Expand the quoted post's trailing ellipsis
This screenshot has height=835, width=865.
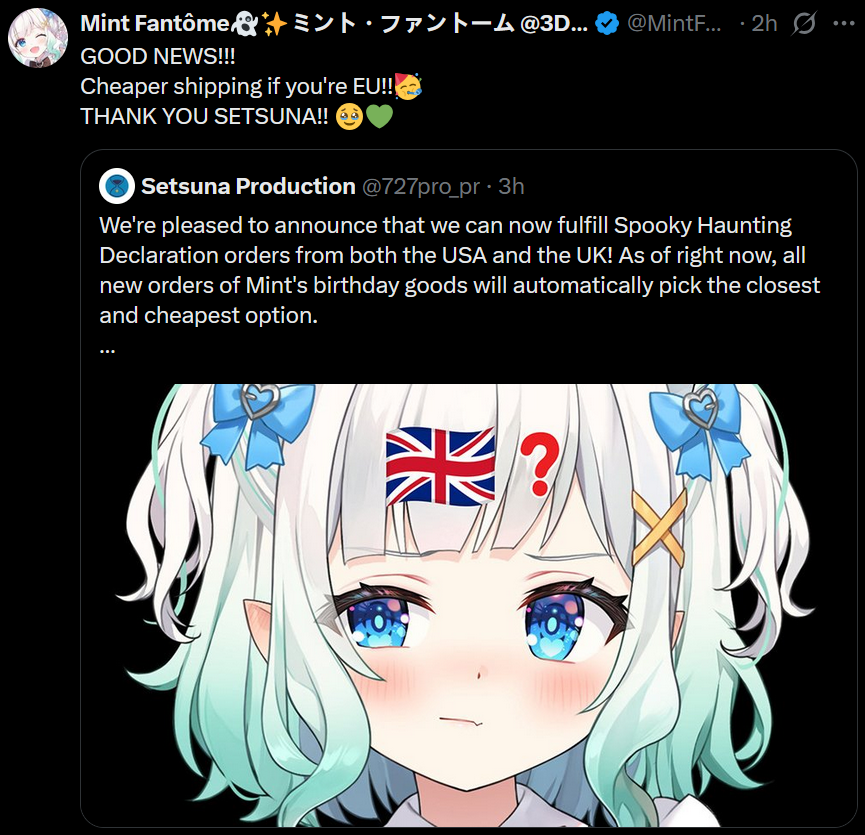tap(108, 349)
